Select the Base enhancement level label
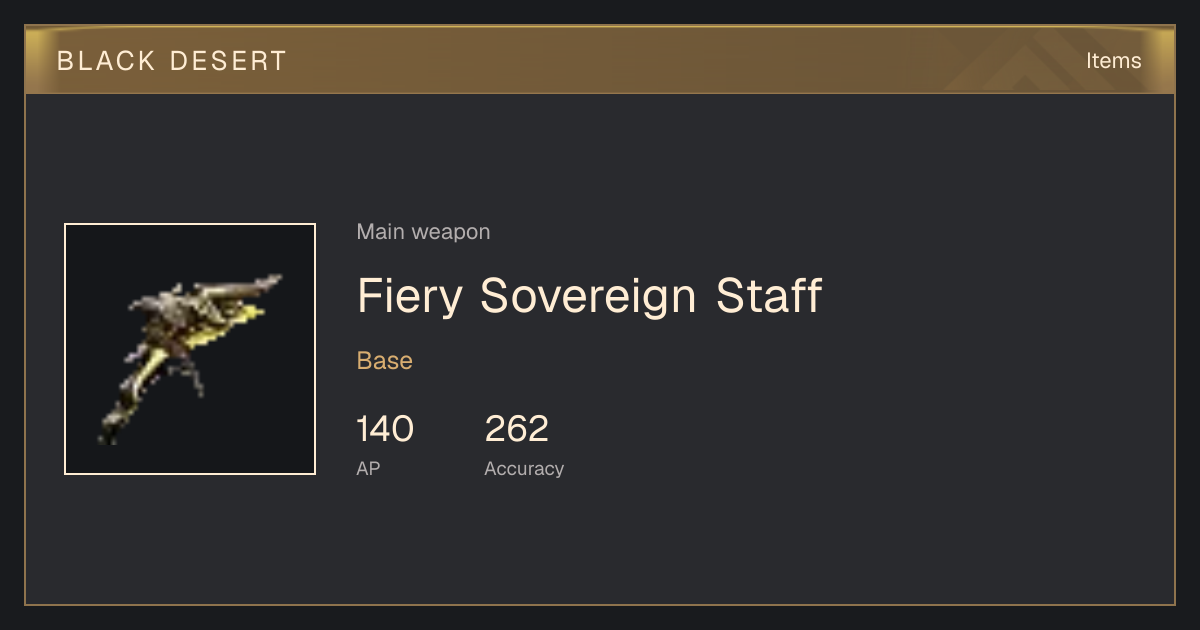 385,361
